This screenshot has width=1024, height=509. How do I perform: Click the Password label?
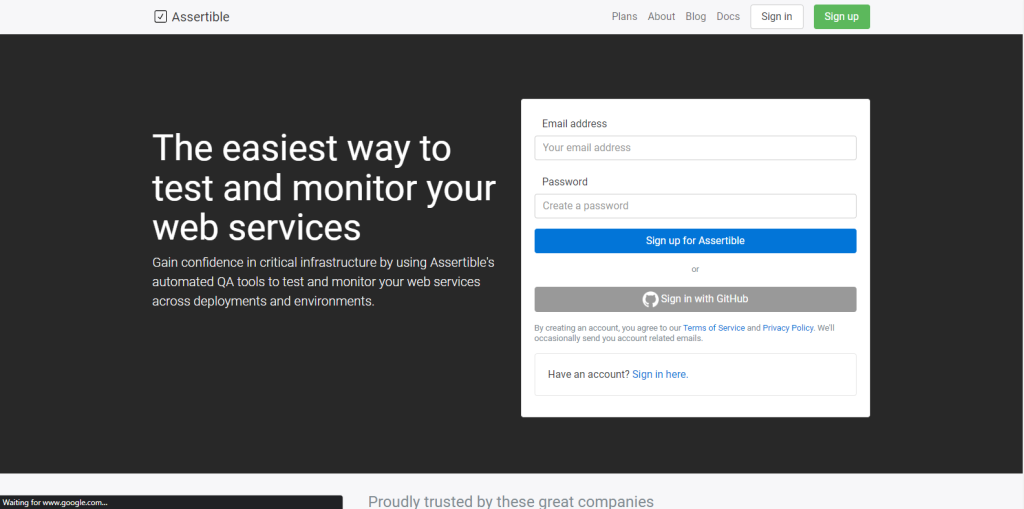[565, 182]
